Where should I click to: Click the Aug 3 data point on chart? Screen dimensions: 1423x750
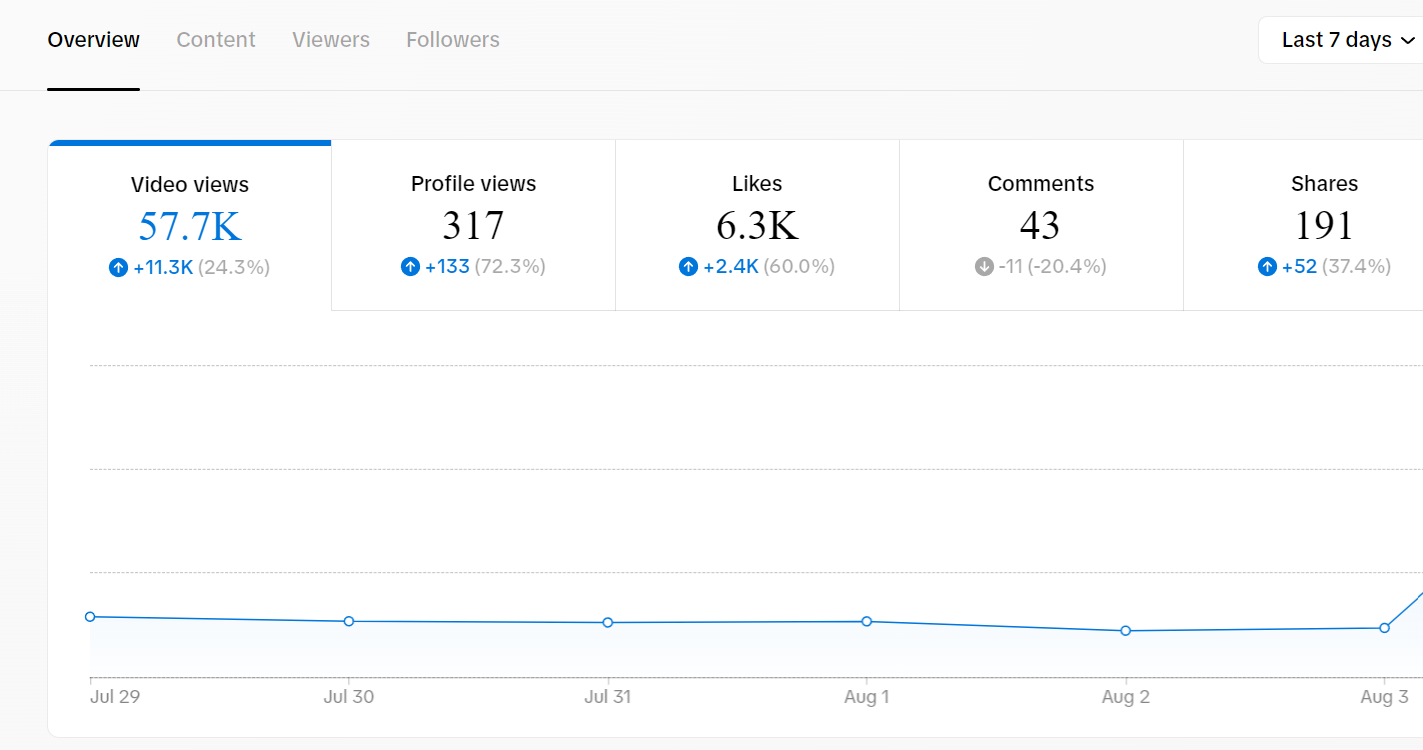click(x=1385, y=628)
